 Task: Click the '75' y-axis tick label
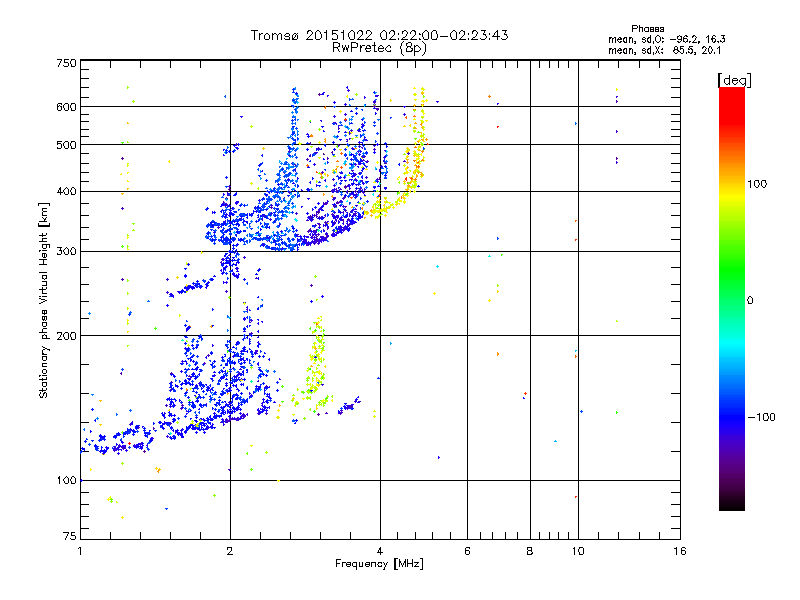click(x=70, y=536)
